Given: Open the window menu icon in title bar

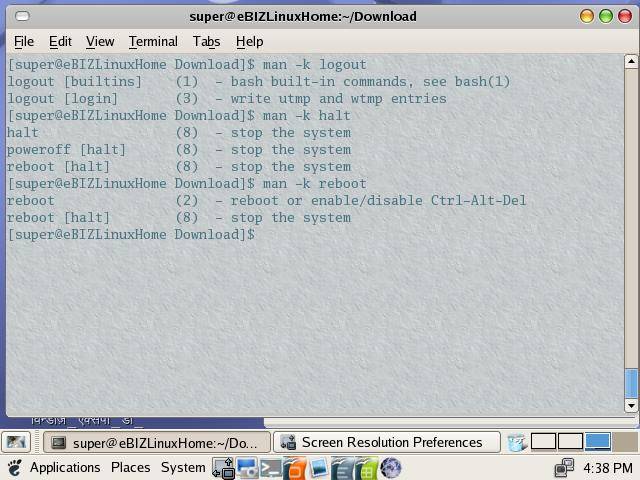Looking at the screenshot, I should click(22, 16).
